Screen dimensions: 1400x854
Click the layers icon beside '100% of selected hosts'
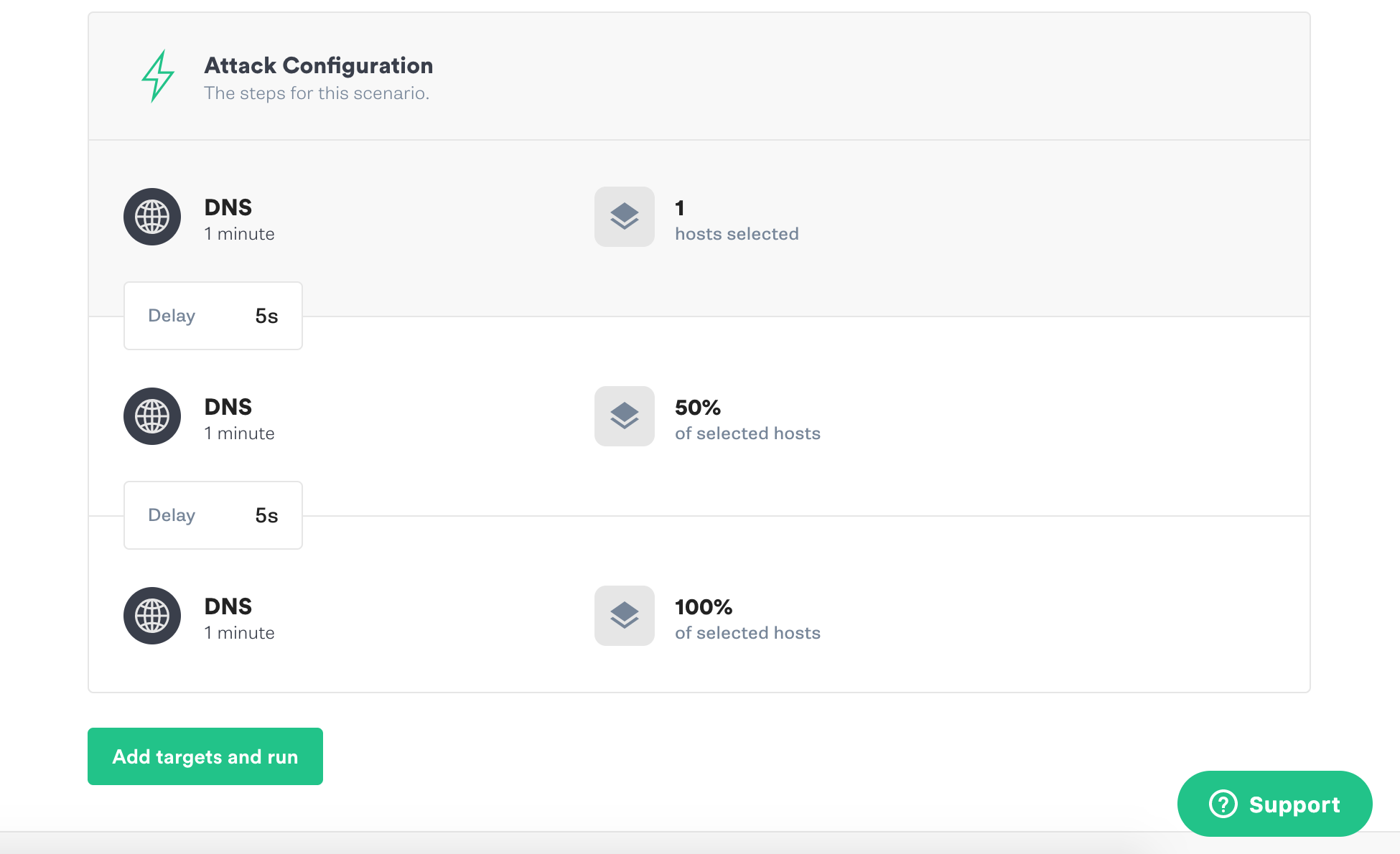624,616
